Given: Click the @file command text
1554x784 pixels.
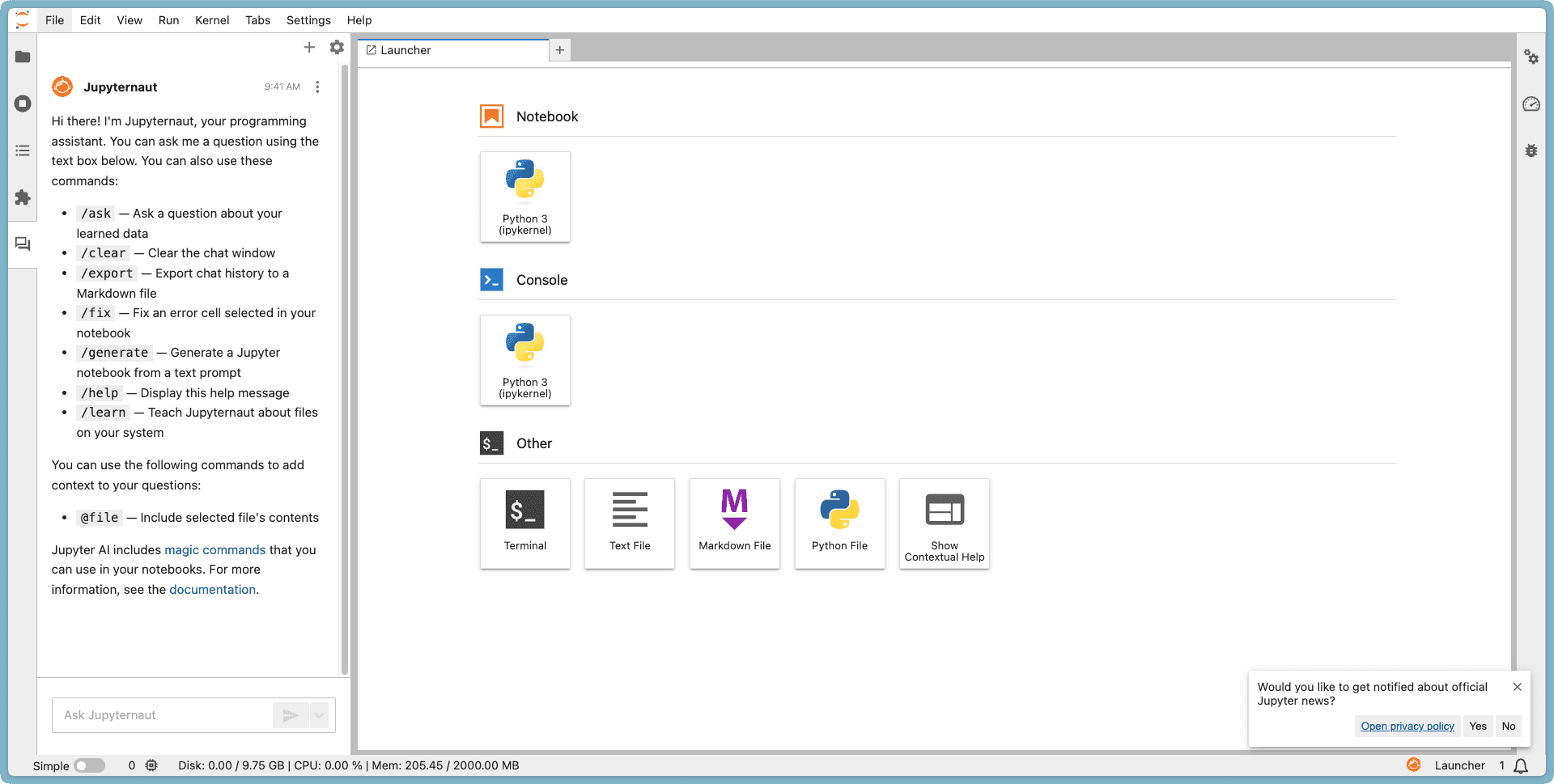Looking at the screenshot, I should click(x=100, y=518).
